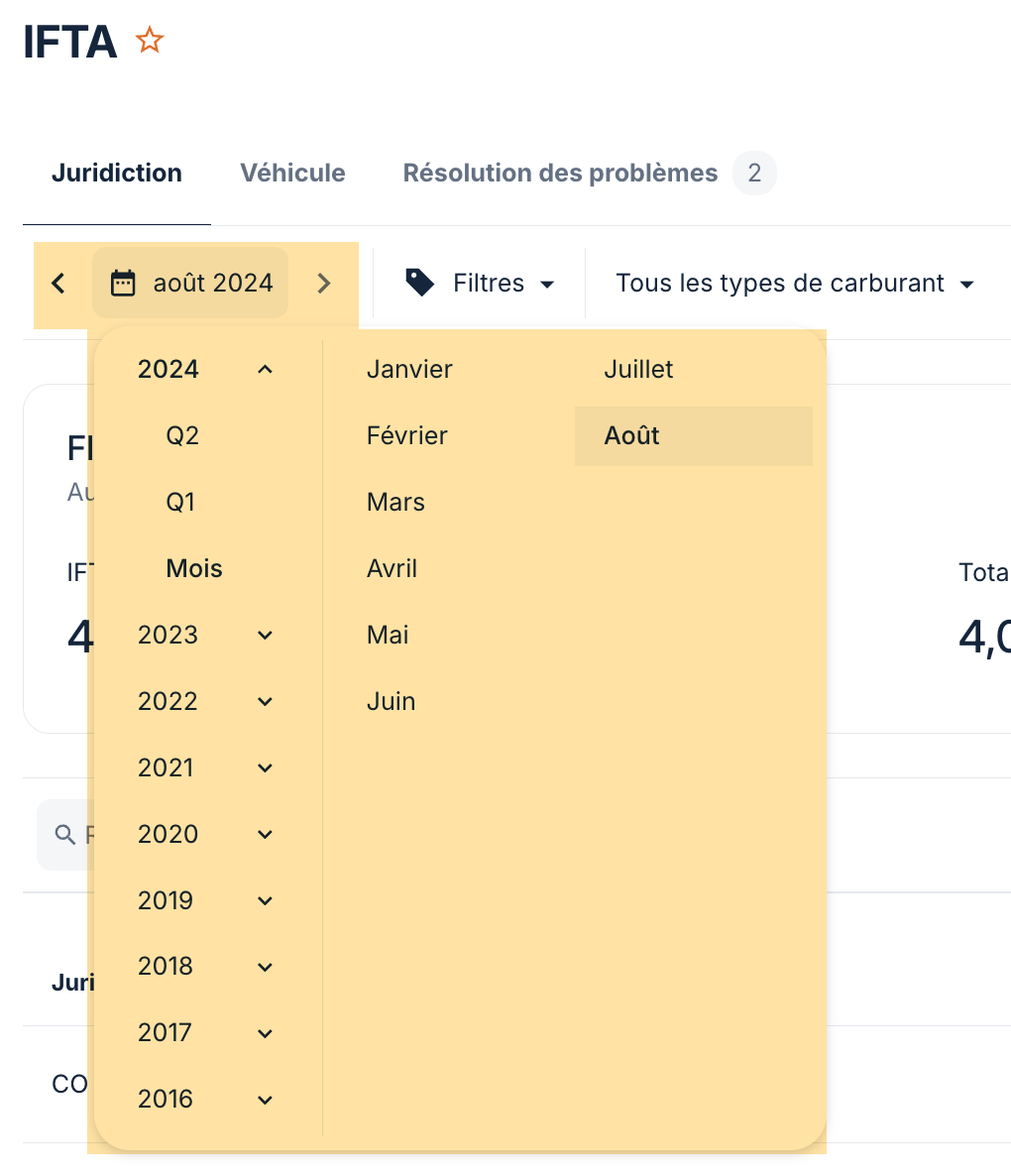Click the calendar icon beside août 2024

point(123,284)
